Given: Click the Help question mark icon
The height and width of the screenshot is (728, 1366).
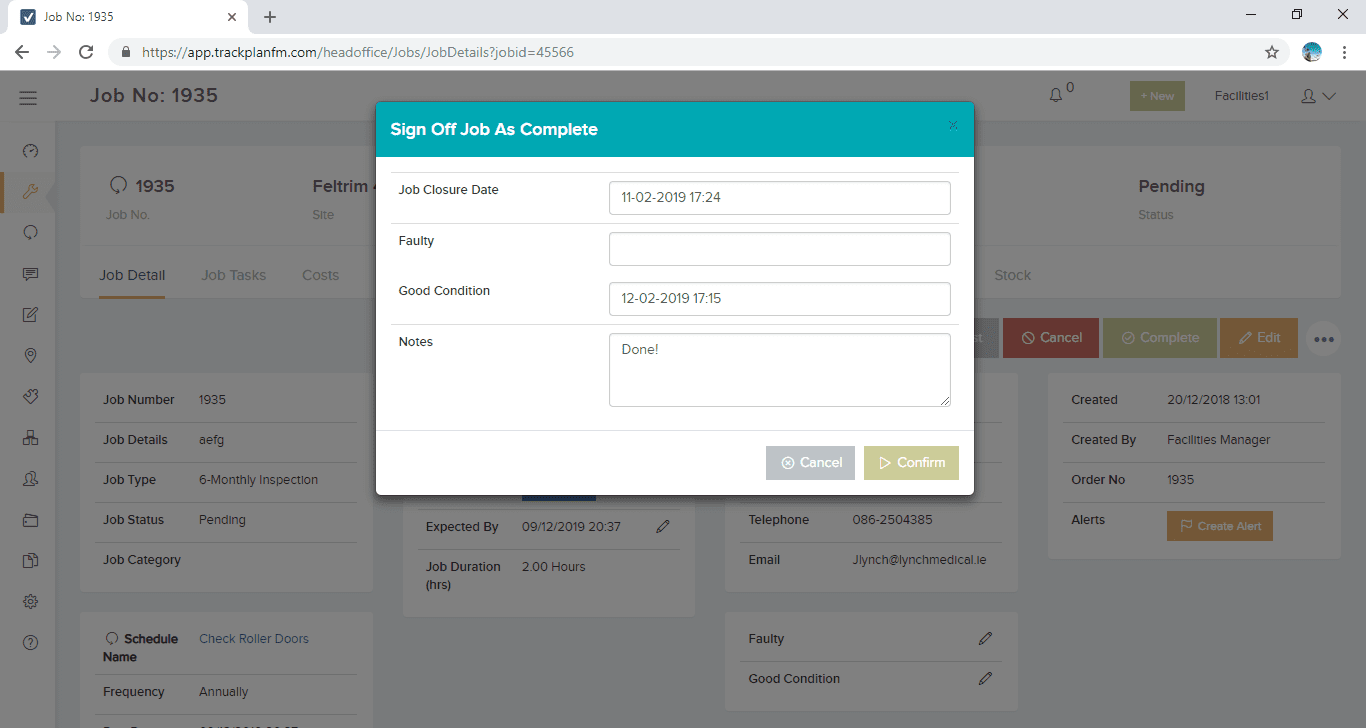Looking at the screenshot, I should (29, 642).
